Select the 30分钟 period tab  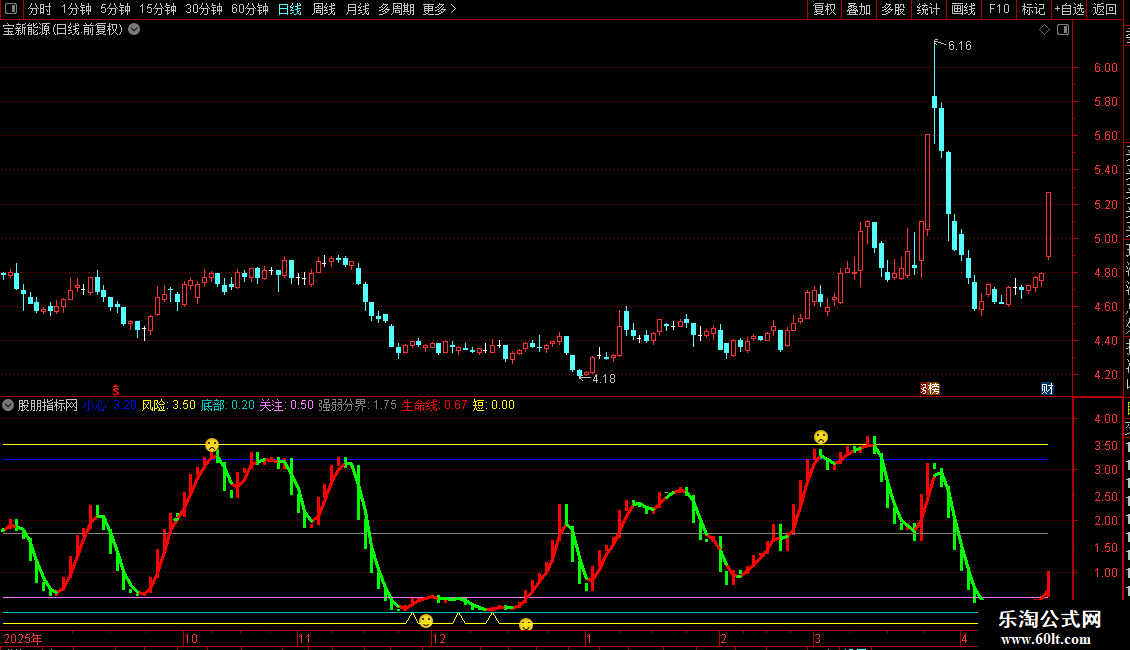point(204,9)
